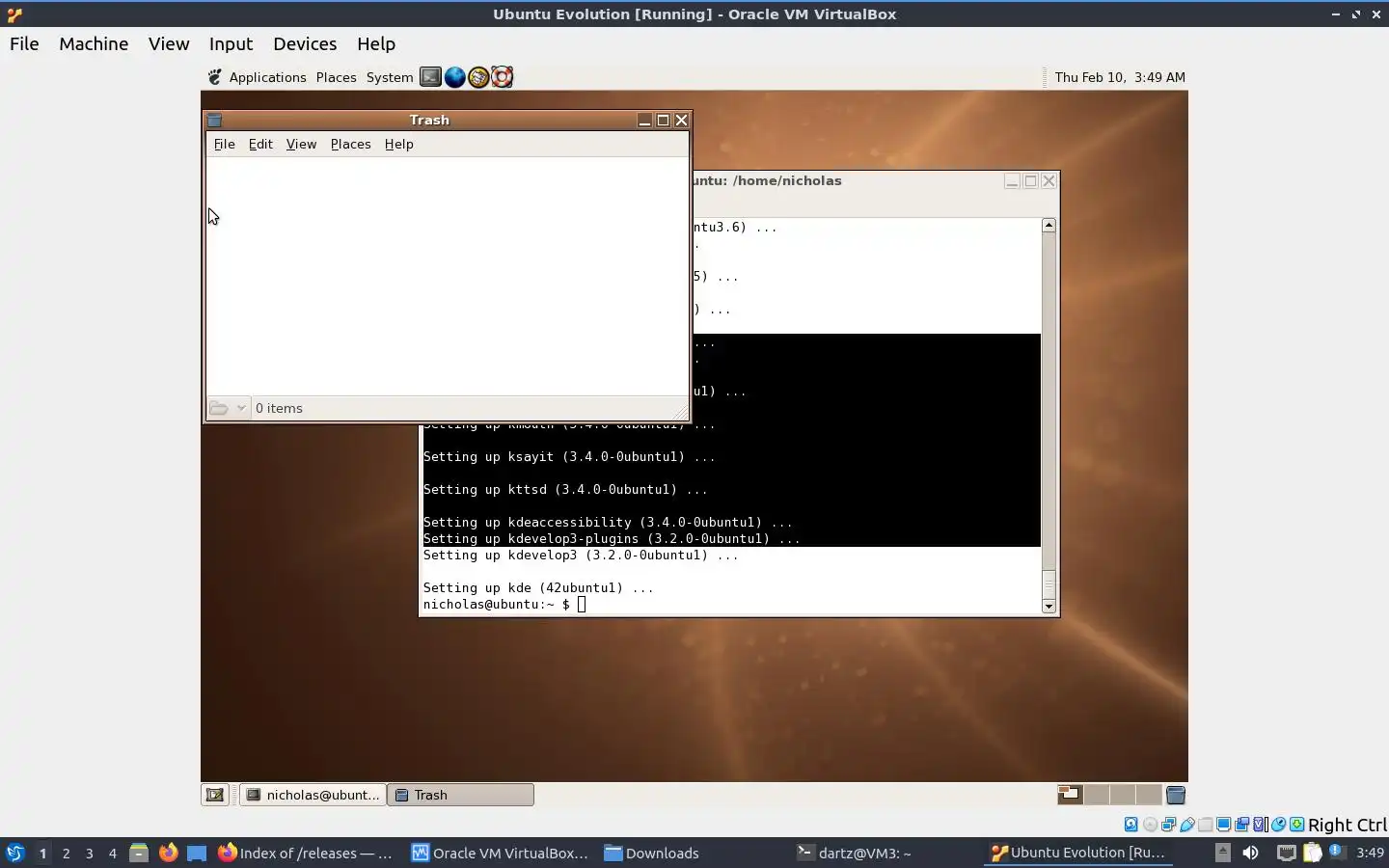The width and height of the screenshot is (1389, 868).
Task: Launch the web browser globe icon
Action: tap(454, 77)
